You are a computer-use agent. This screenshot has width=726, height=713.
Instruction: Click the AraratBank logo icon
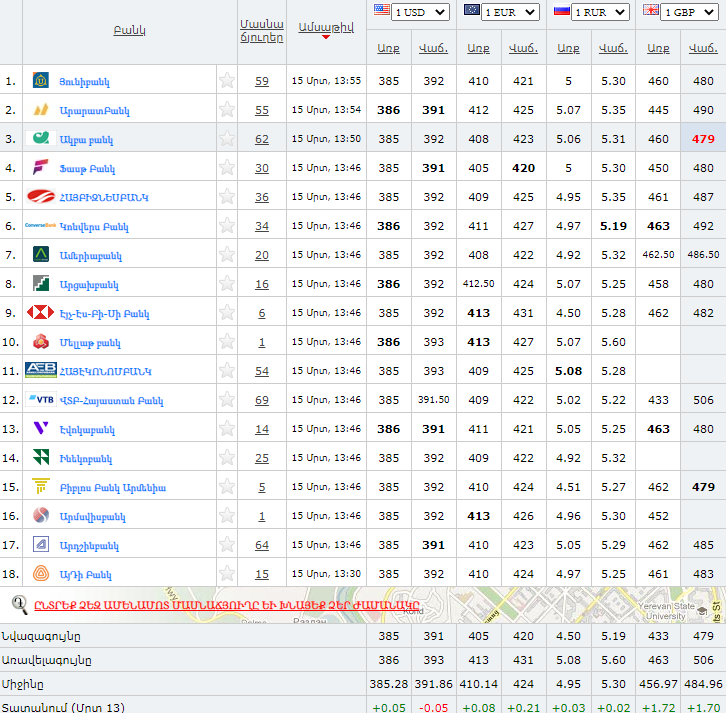(x=41, y=110)
